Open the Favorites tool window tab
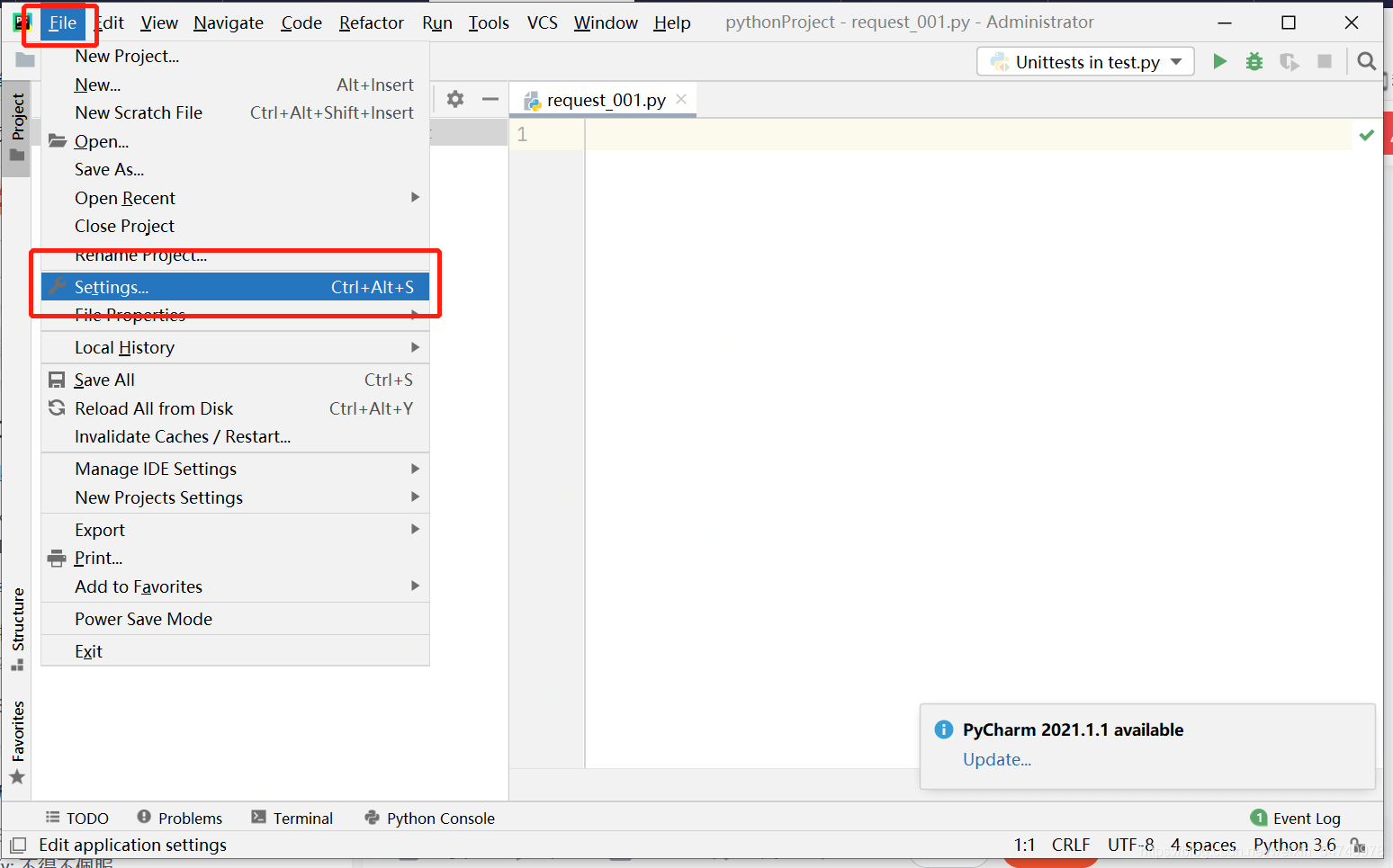The image size is (1393, 868). (x=17, y=741)
